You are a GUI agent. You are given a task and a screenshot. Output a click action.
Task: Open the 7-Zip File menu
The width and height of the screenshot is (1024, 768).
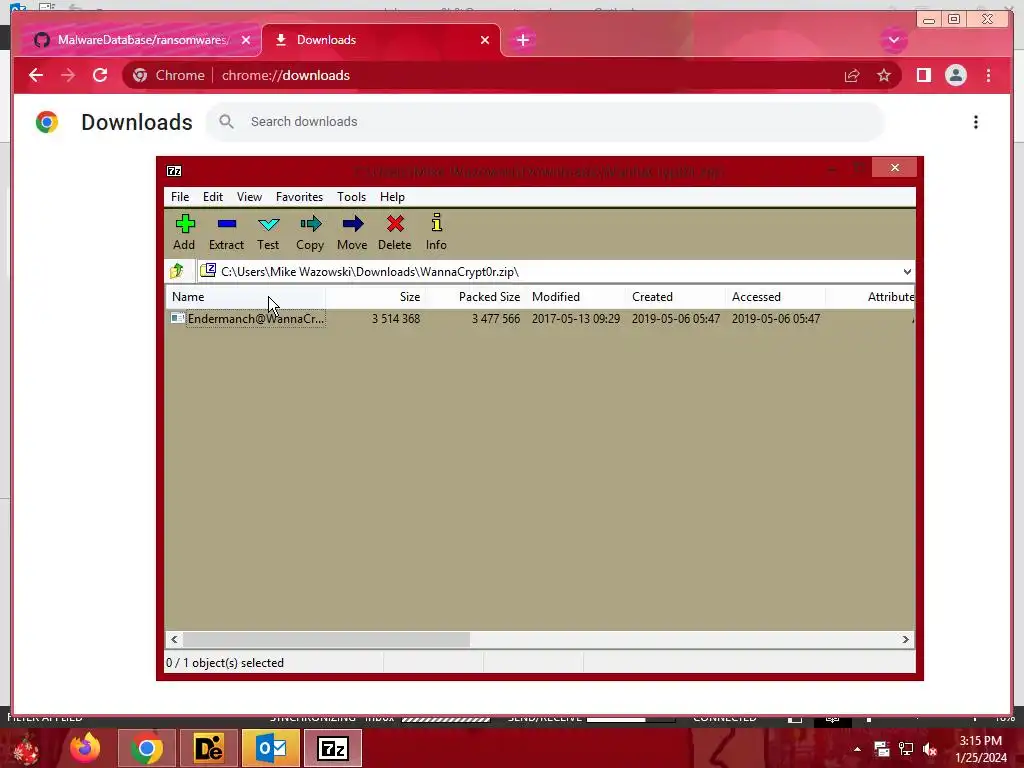pyautogui.click(x=180, y=197)
